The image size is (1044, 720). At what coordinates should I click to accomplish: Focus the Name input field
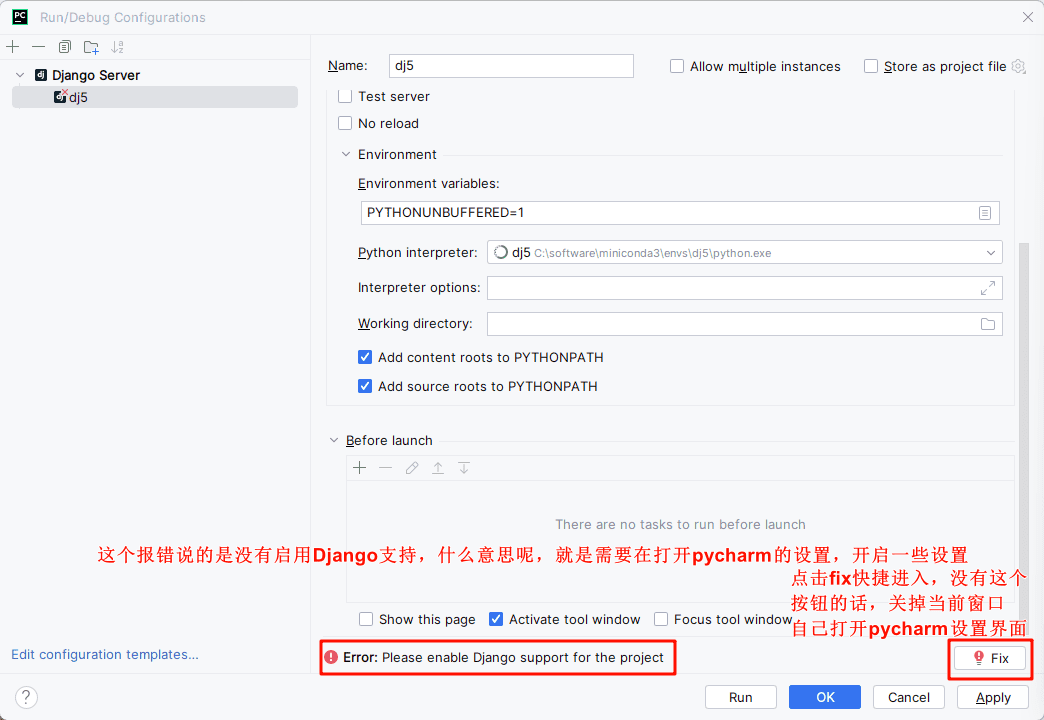click(511, 66)
